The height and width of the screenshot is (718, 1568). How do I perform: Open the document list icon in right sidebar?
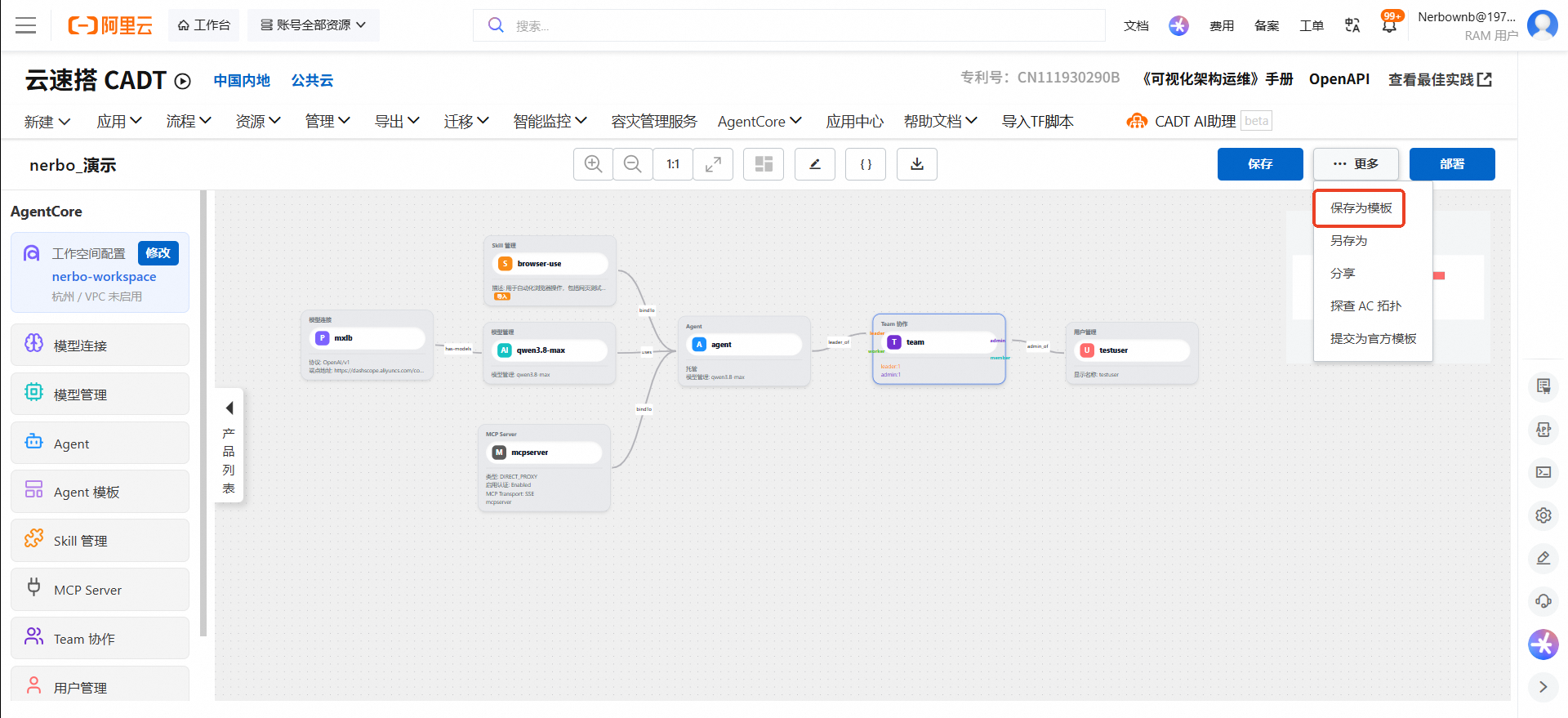point(1543,386)
